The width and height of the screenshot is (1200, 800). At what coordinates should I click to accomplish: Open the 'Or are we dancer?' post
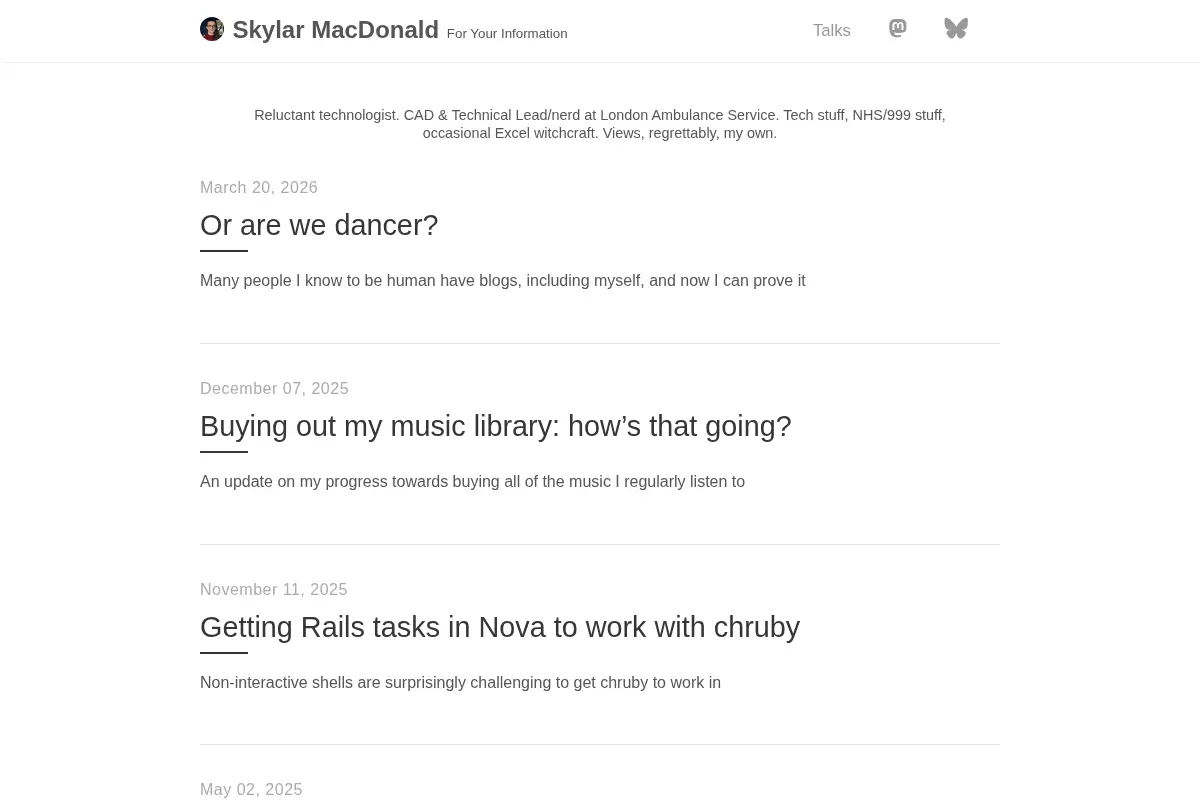tap(319, 225)
